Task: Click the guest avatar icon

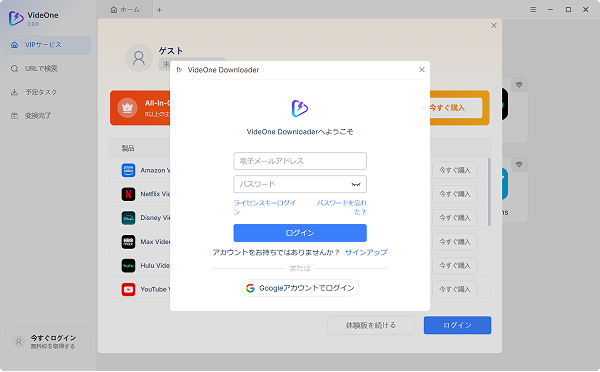Action: pyautogui.click(x=139, y=58)
